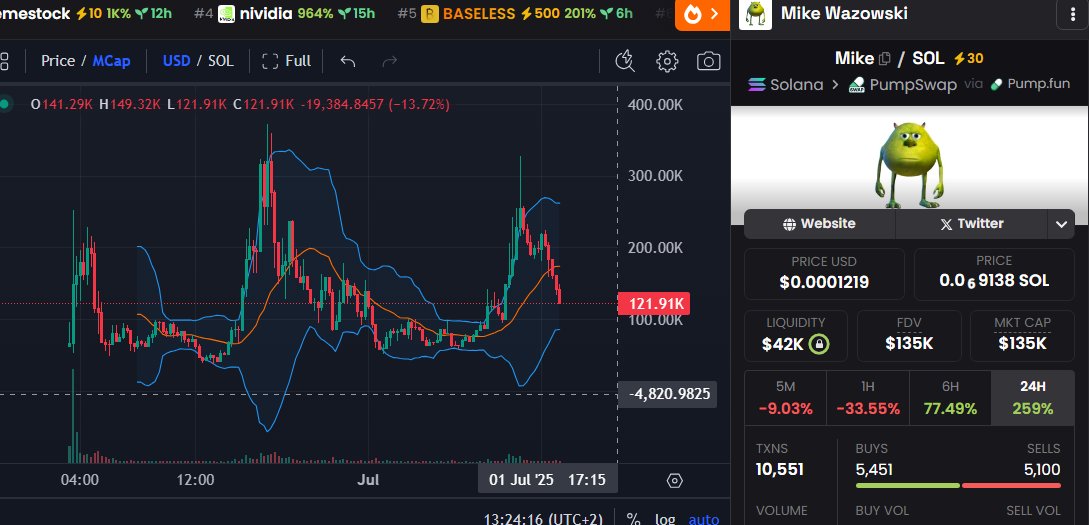Click the liquidity lock icon
The image size is (1089, 525).
[x=820, y=344]
